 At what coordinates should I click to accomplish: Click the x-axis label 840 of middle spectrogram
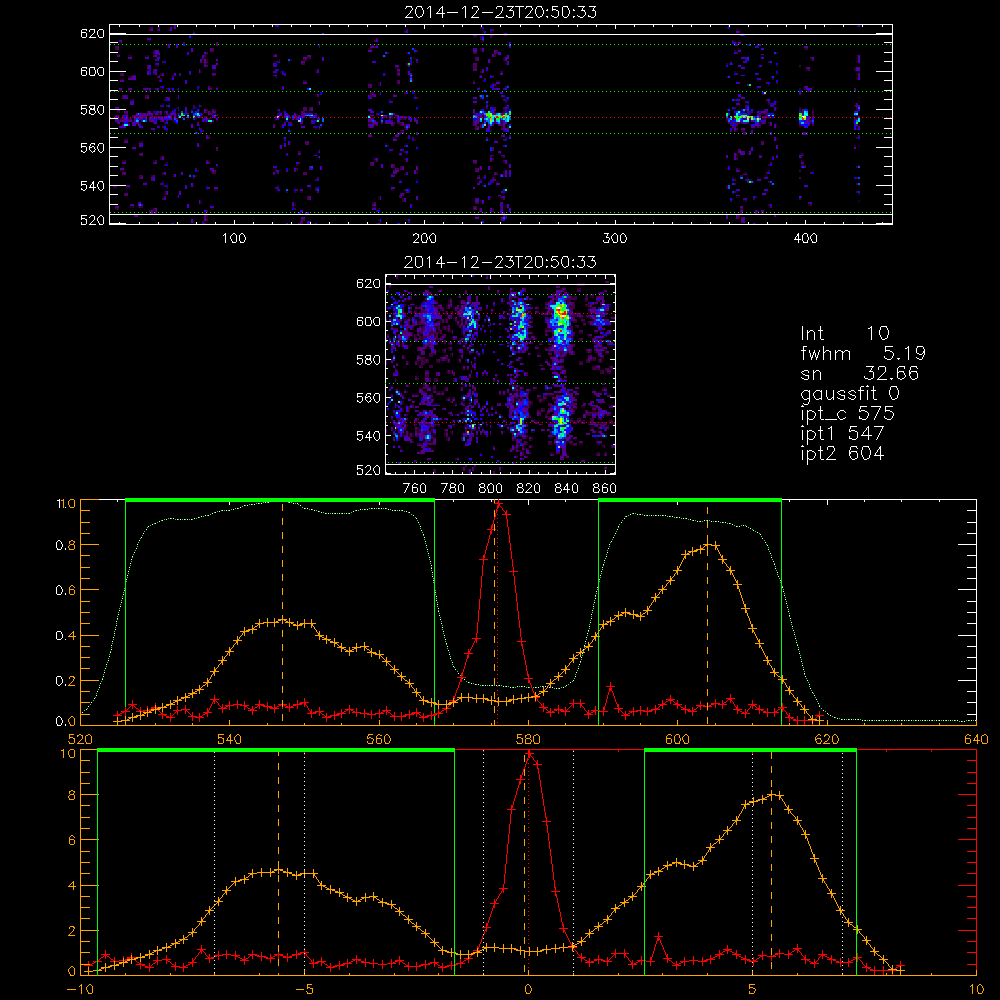pyautogui.click(x=566, y=489)
